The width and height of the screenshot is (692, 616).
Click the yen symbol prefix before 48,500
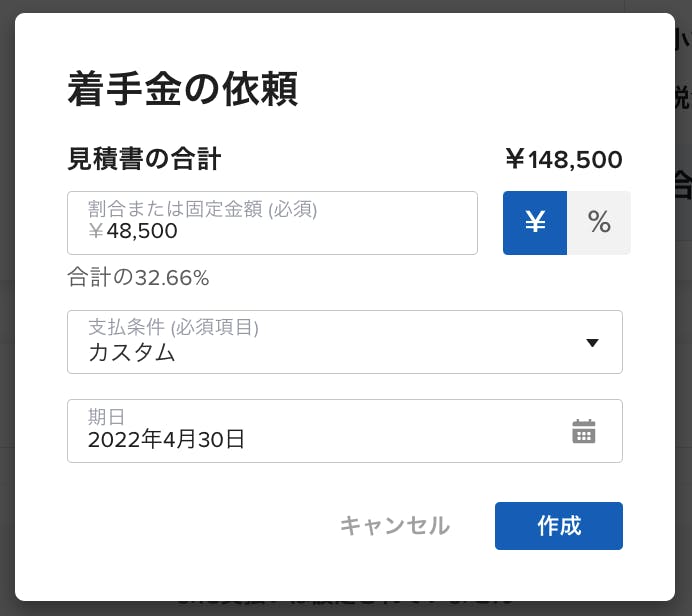point(96,231)
